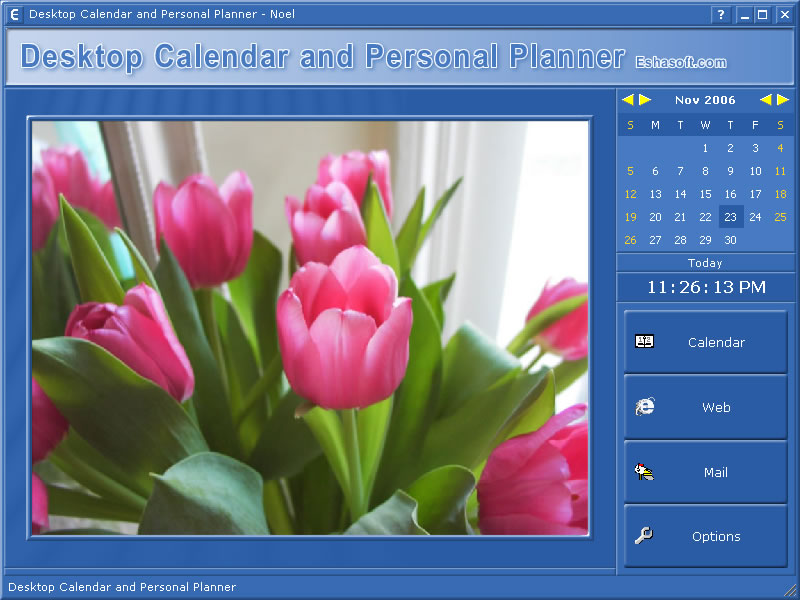
Task: Visit the Eshasoft.com link in header
Action: coord(681,62)
